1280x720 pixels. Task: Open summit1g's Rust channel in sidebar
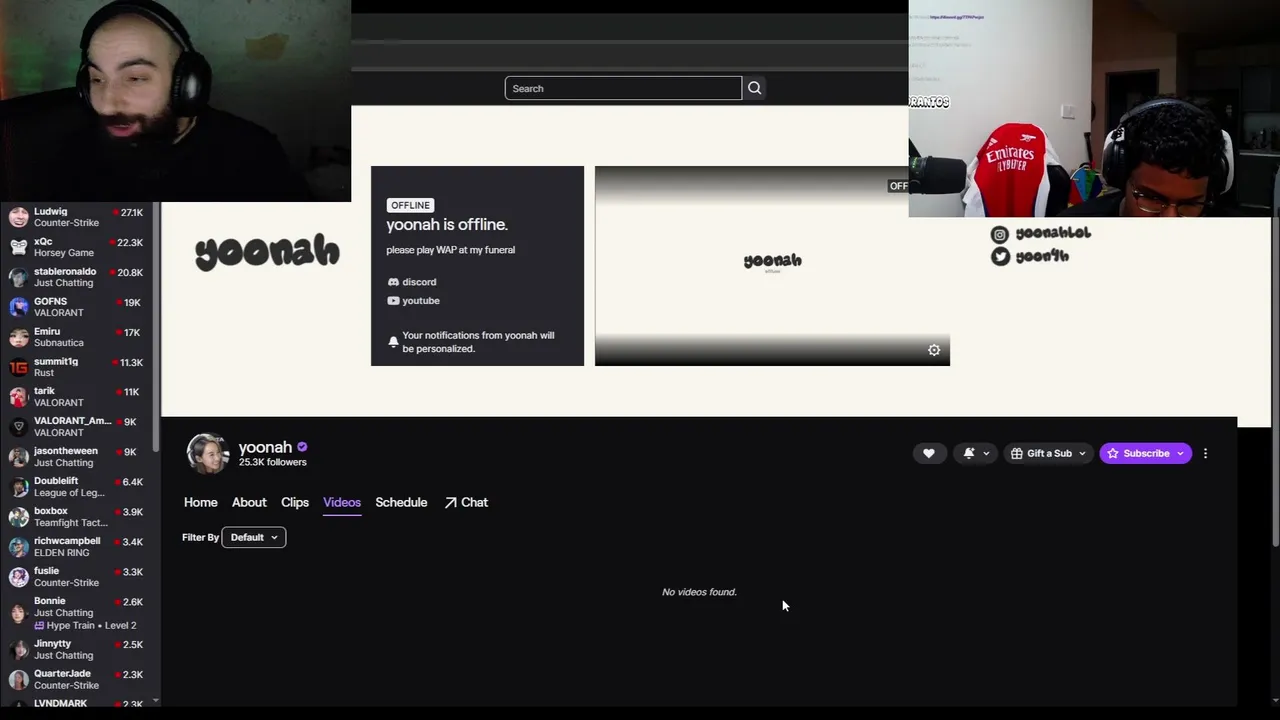pos(78,367)
